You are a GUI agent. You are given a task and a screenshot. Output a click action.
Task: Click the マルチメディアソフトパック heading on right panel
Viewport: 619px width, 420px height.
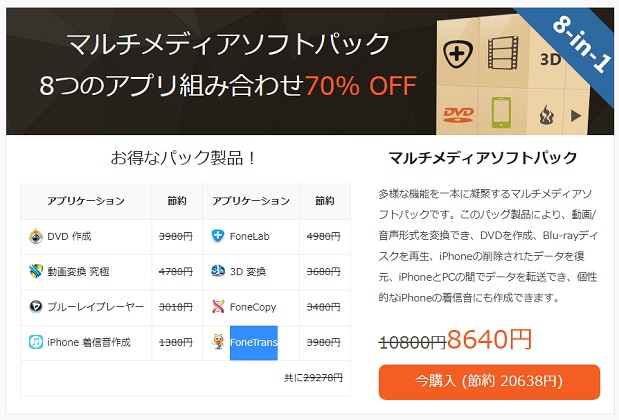coord(482,158)
